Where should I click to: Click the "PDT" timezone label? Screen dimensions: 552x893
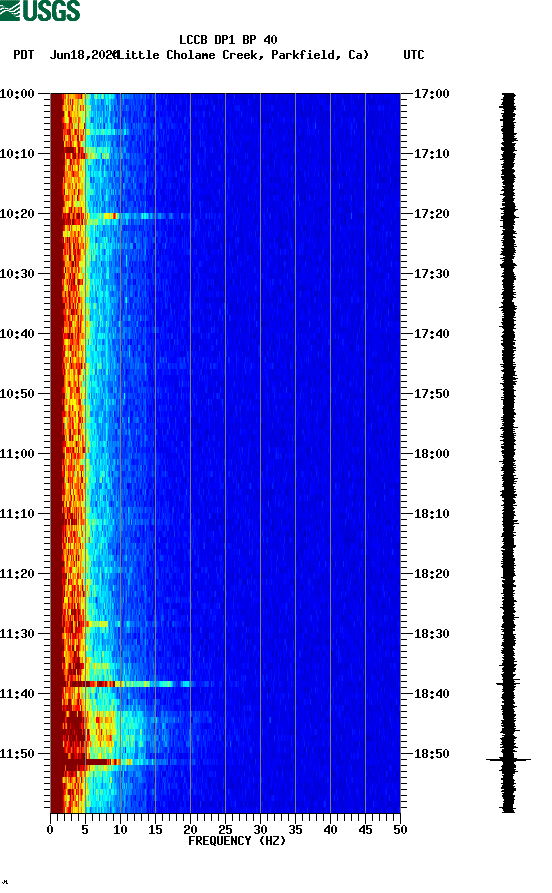24,55
